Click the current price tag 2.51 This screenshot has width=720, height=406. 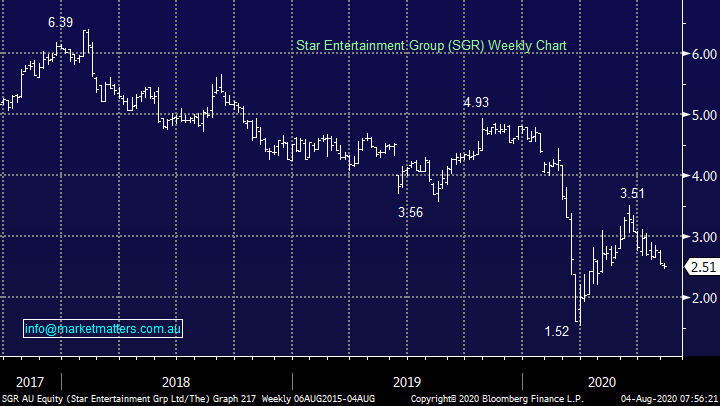702,267
